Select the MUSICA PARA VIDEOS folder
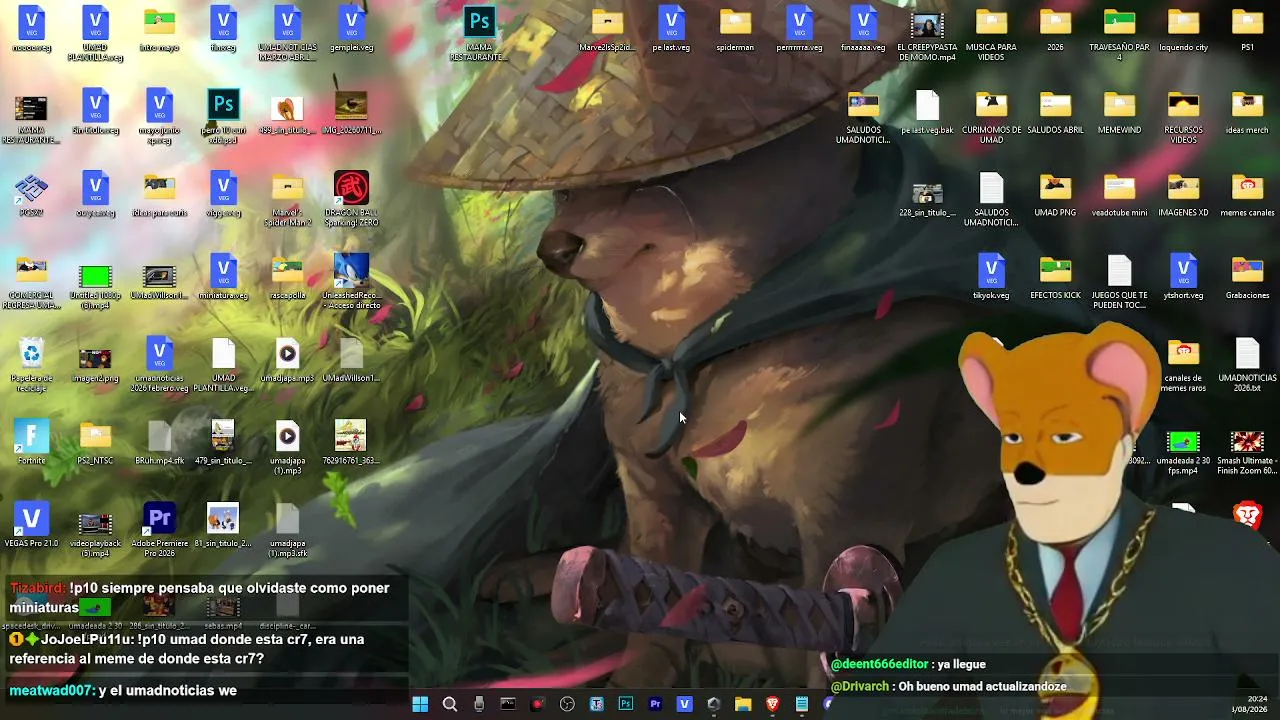The width and height of the screenshot is (1280, 720). click(991, 33)
